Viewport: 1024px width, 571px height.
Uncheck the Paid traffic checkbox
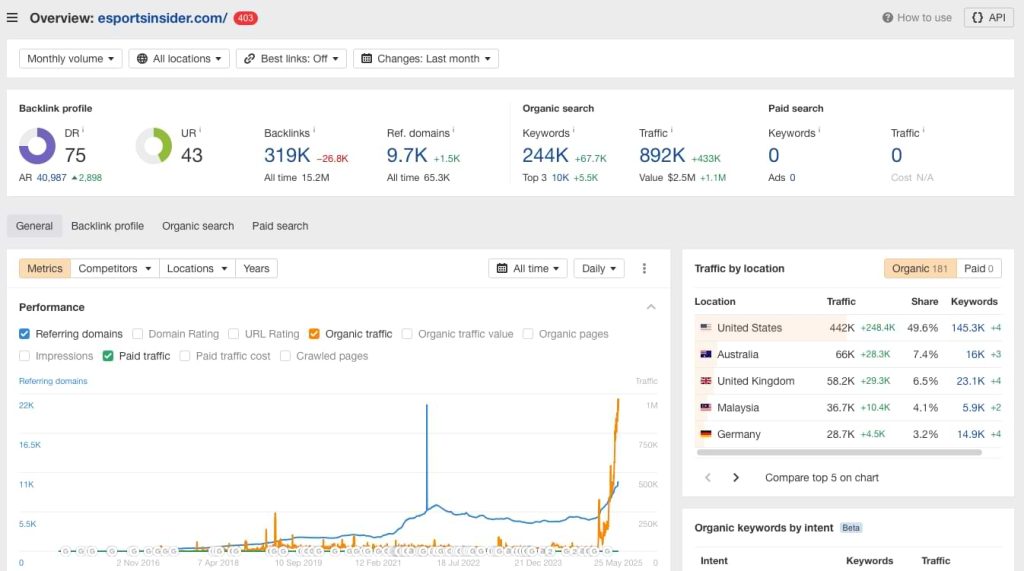point(108,356)
